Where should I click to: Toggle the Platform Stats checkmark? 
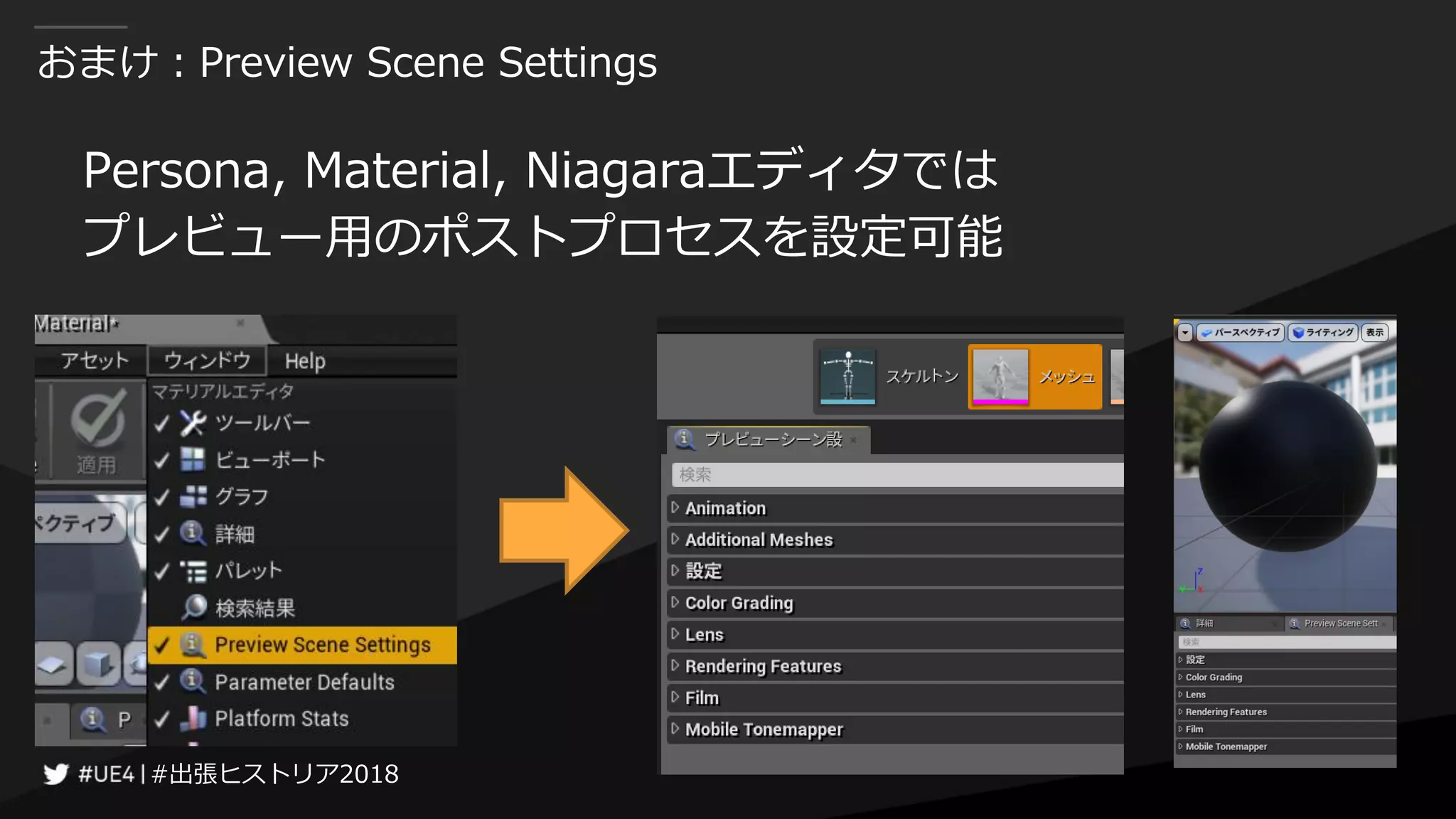pos(162,719)
